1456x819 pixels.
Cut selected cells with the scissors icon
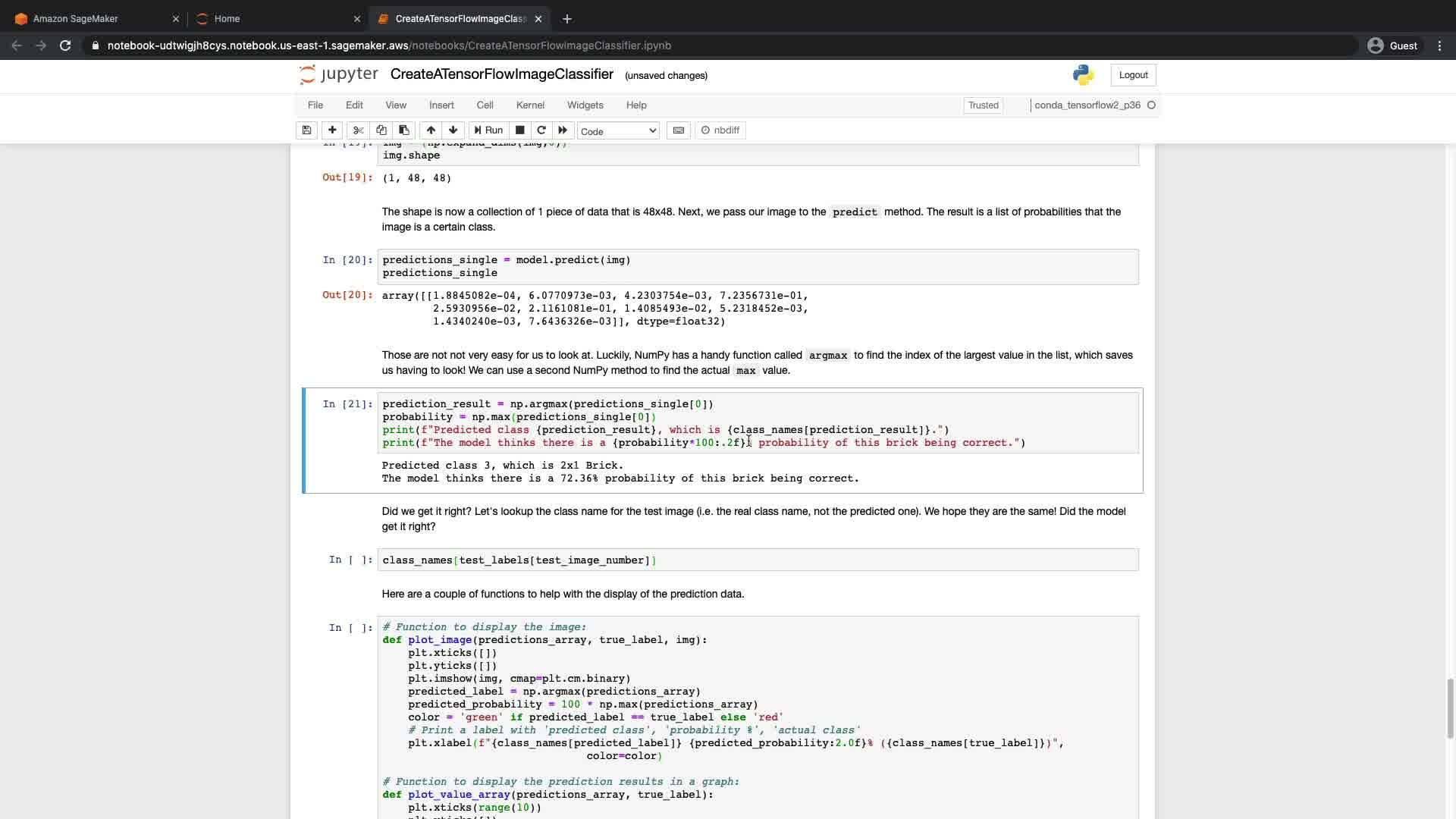pos(359,130)
